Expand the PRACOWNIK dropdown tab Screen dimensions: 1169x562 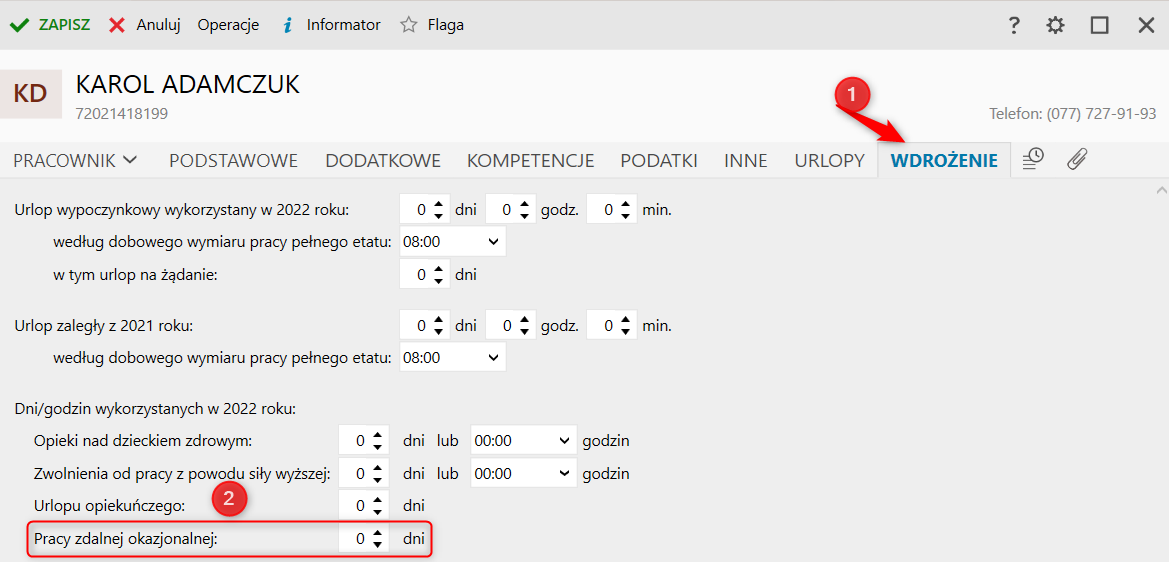pos(75,160)
